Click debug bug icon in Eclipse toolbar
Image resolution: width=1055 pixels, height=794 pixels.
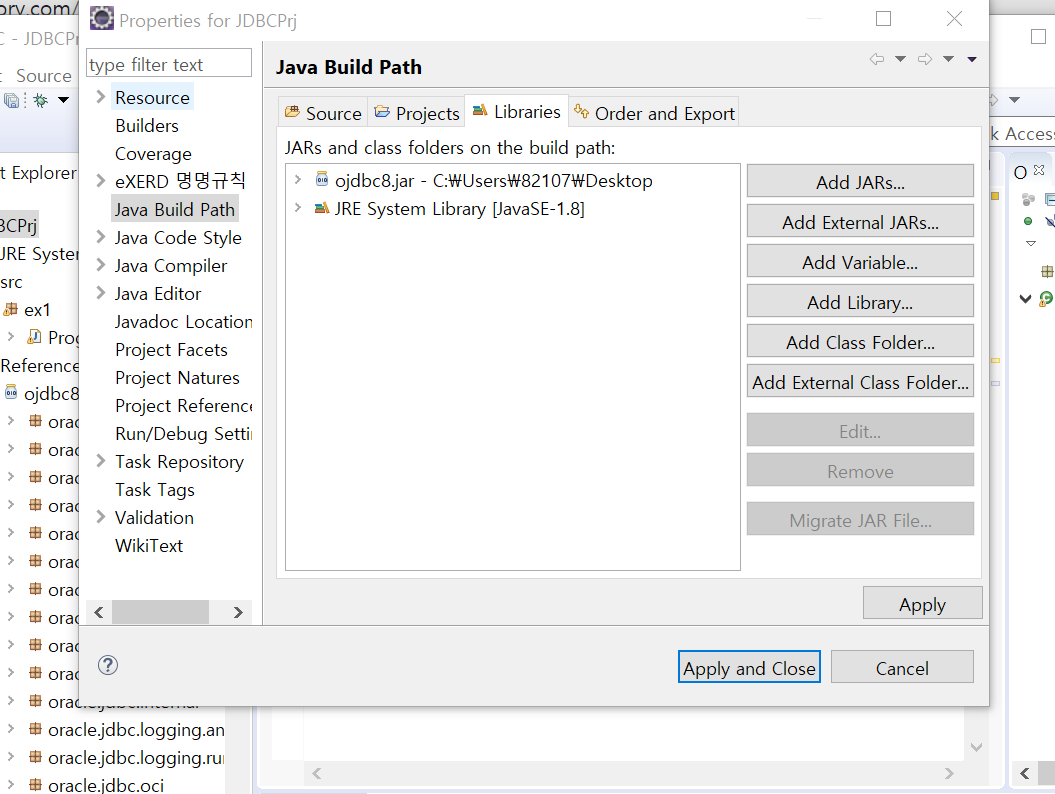41,100
